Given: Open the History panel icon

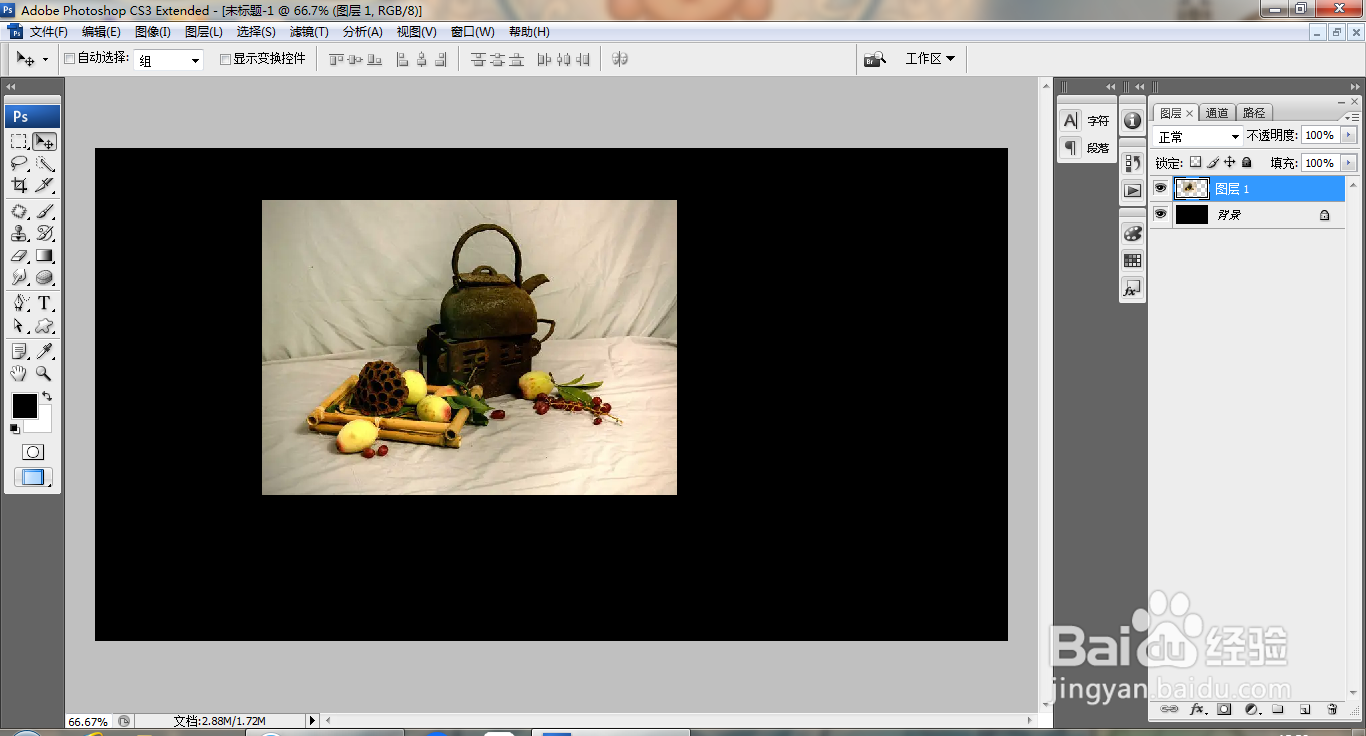Looking at the screenshot, I should pos(1132,162).
